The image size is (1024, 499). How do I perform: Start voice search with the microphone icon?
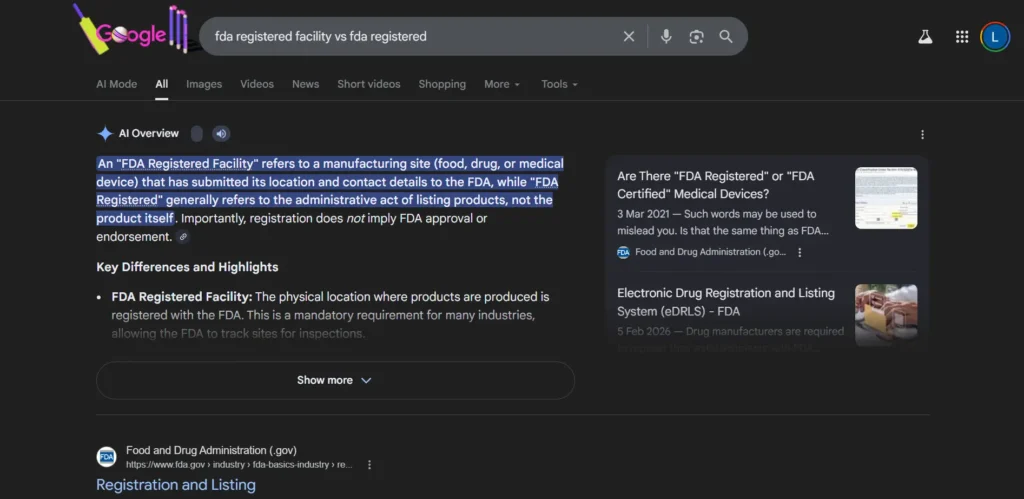point(666,37)
